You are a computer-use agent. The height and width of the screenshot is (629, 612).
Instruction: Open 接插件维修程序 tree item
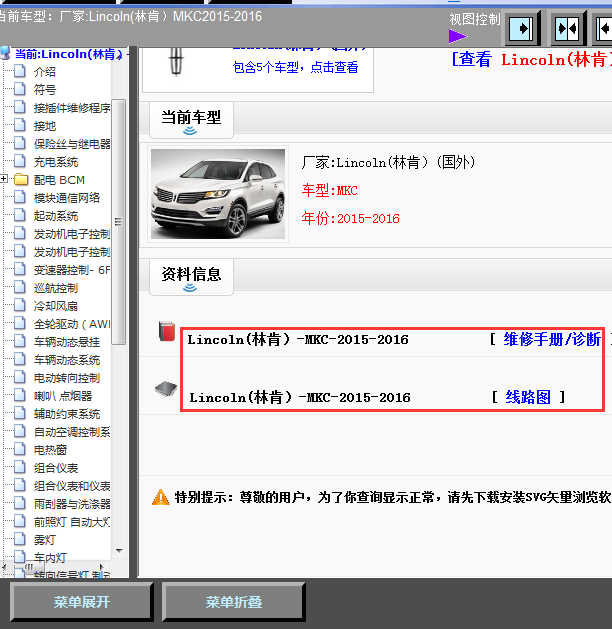(x=72, y=108)
